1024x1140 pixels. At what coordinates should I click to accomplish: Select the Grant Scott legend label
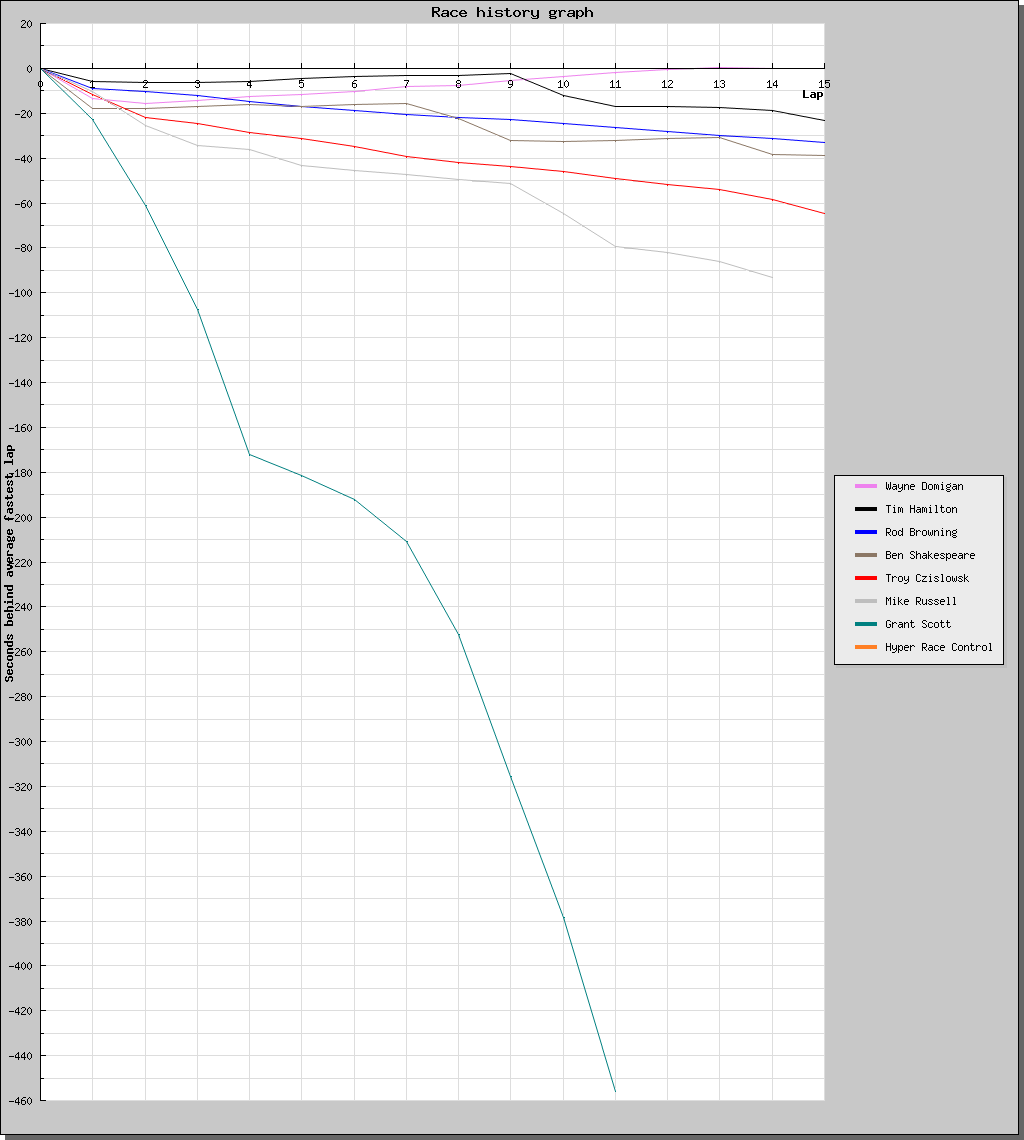pos(918,625)
